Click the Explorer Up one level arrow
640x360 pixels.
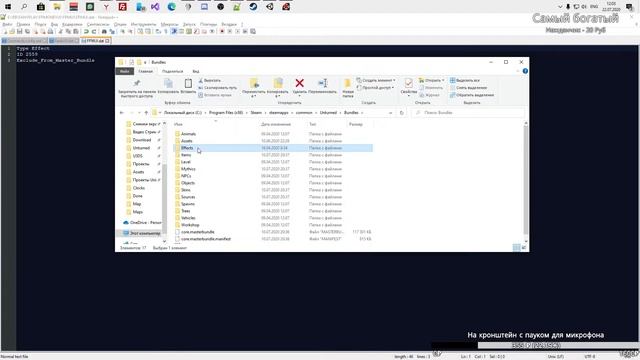pyautogui.click(x=146, y=113)
